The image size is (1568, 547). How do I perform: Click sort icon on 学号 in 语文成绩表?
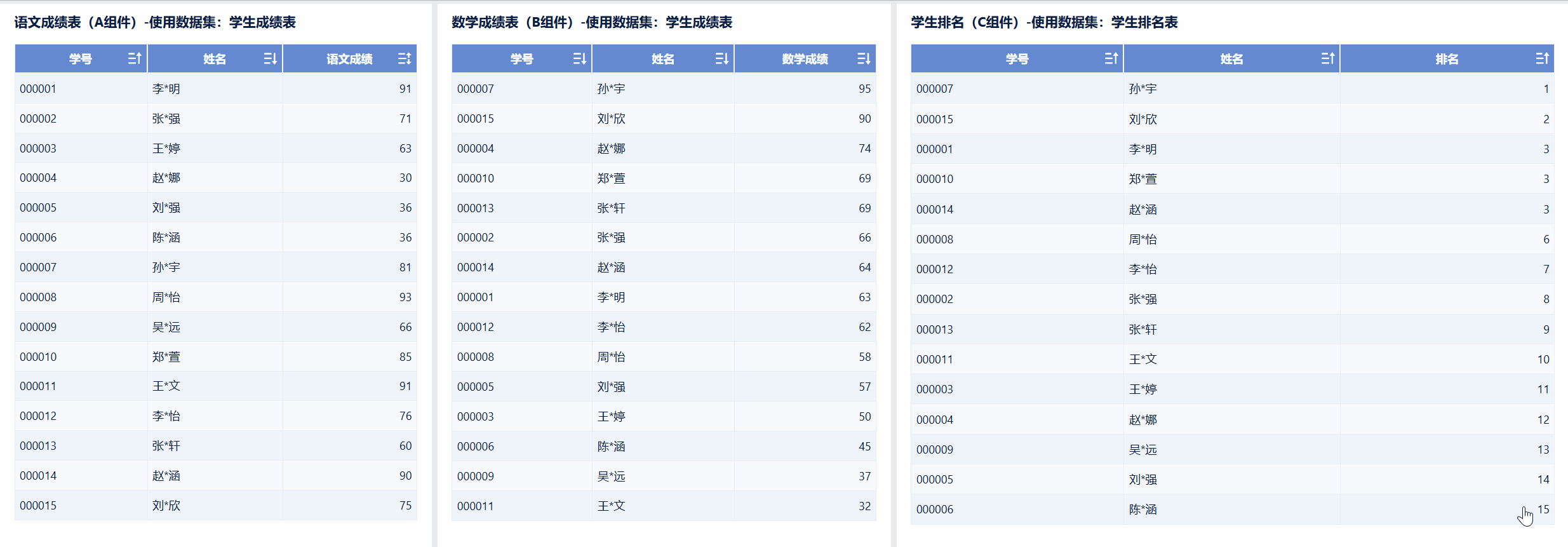tap(135, 58)
